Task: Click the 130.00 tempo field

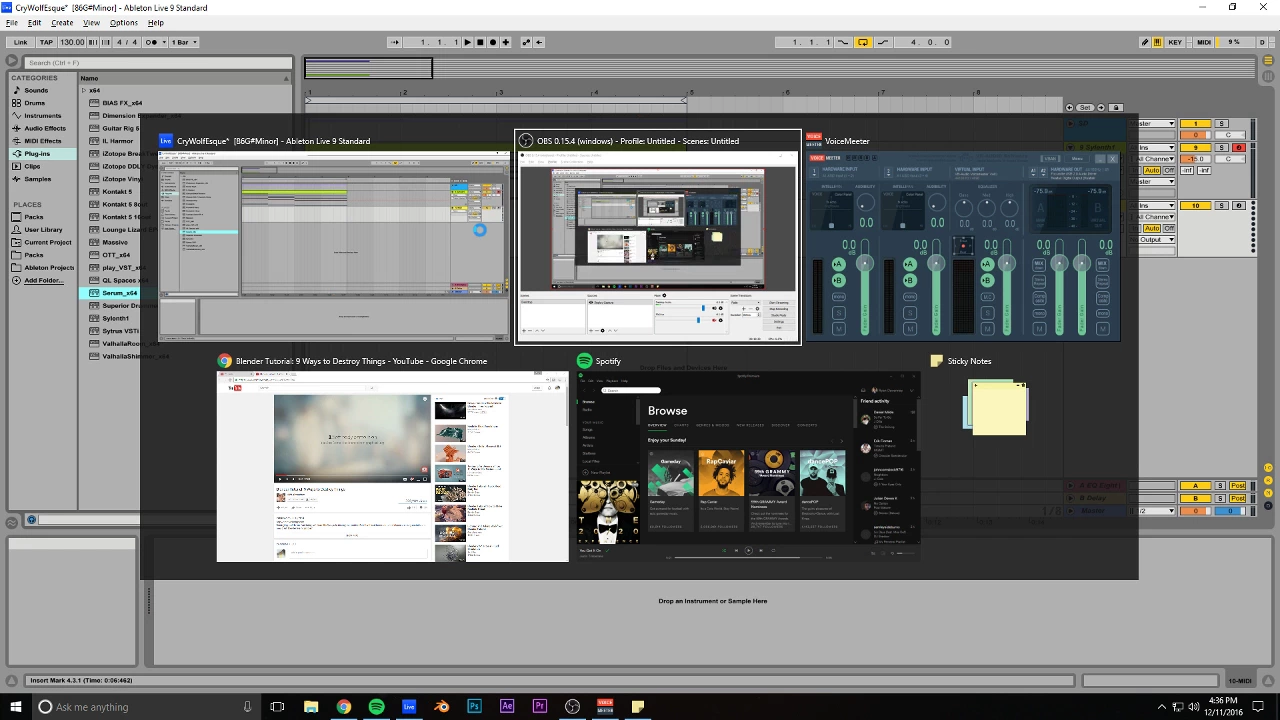Action: click(72, 42)
